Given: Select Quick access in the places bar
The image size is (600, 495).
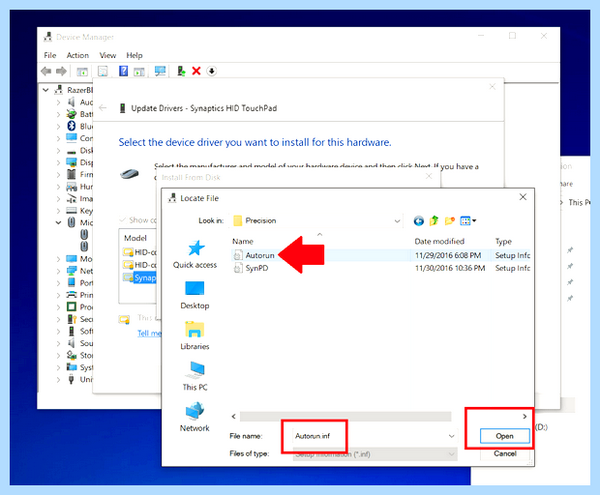Looking at the screenshot, I should point(195,254).
